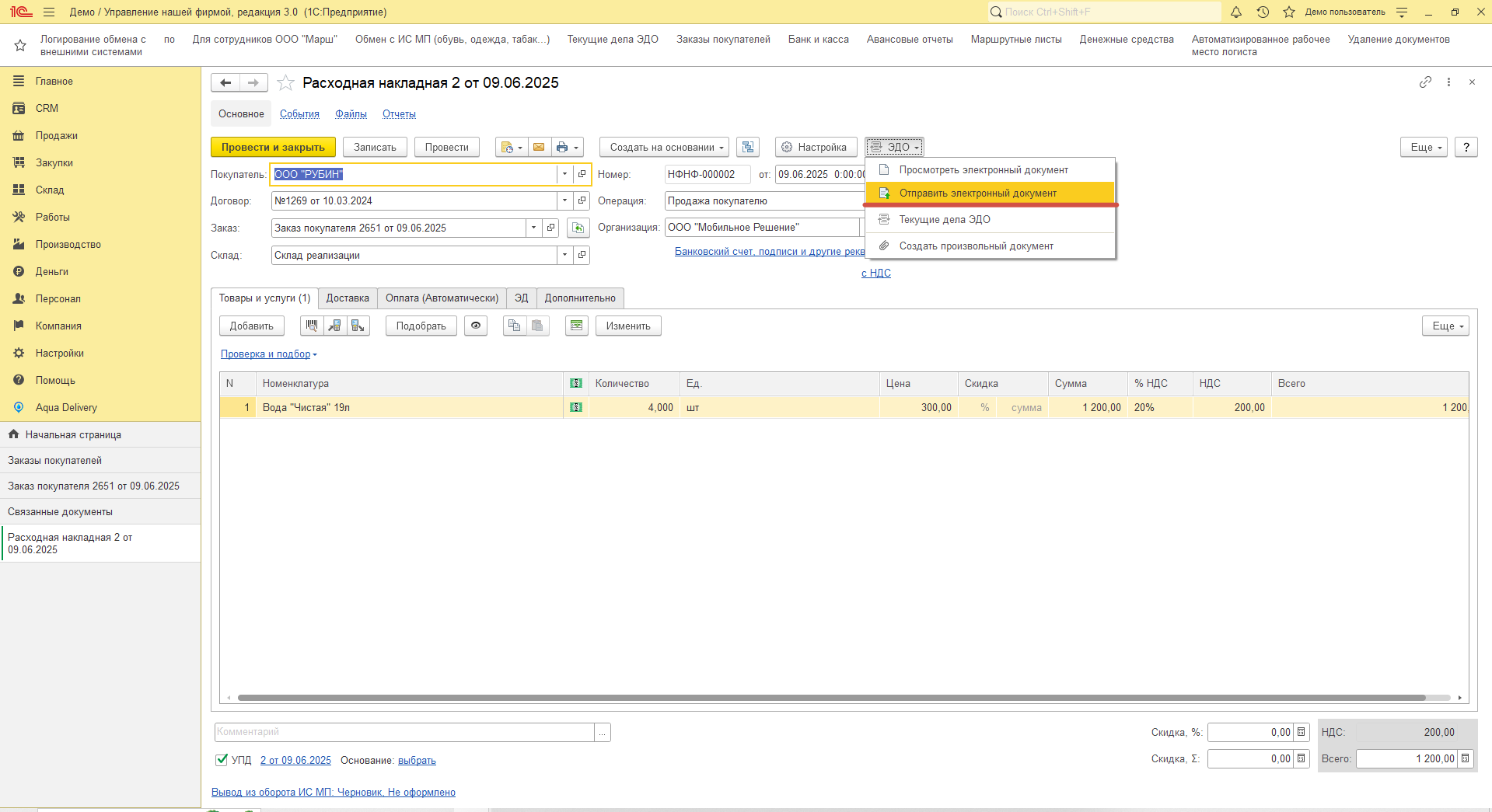Expand the Склад dropdown list
Image resolution: width=1492 pixels, height=812 pixels.
[x=565, y=255]
